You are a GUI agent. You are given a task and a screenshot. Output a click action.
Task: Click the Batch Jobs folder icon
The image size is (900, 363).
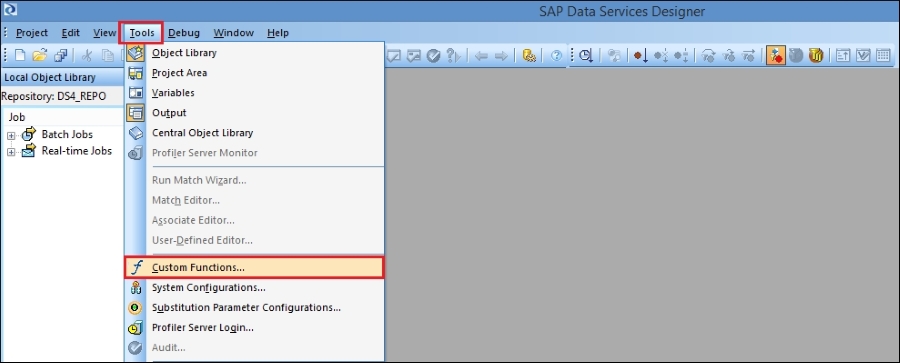(29, 134)
